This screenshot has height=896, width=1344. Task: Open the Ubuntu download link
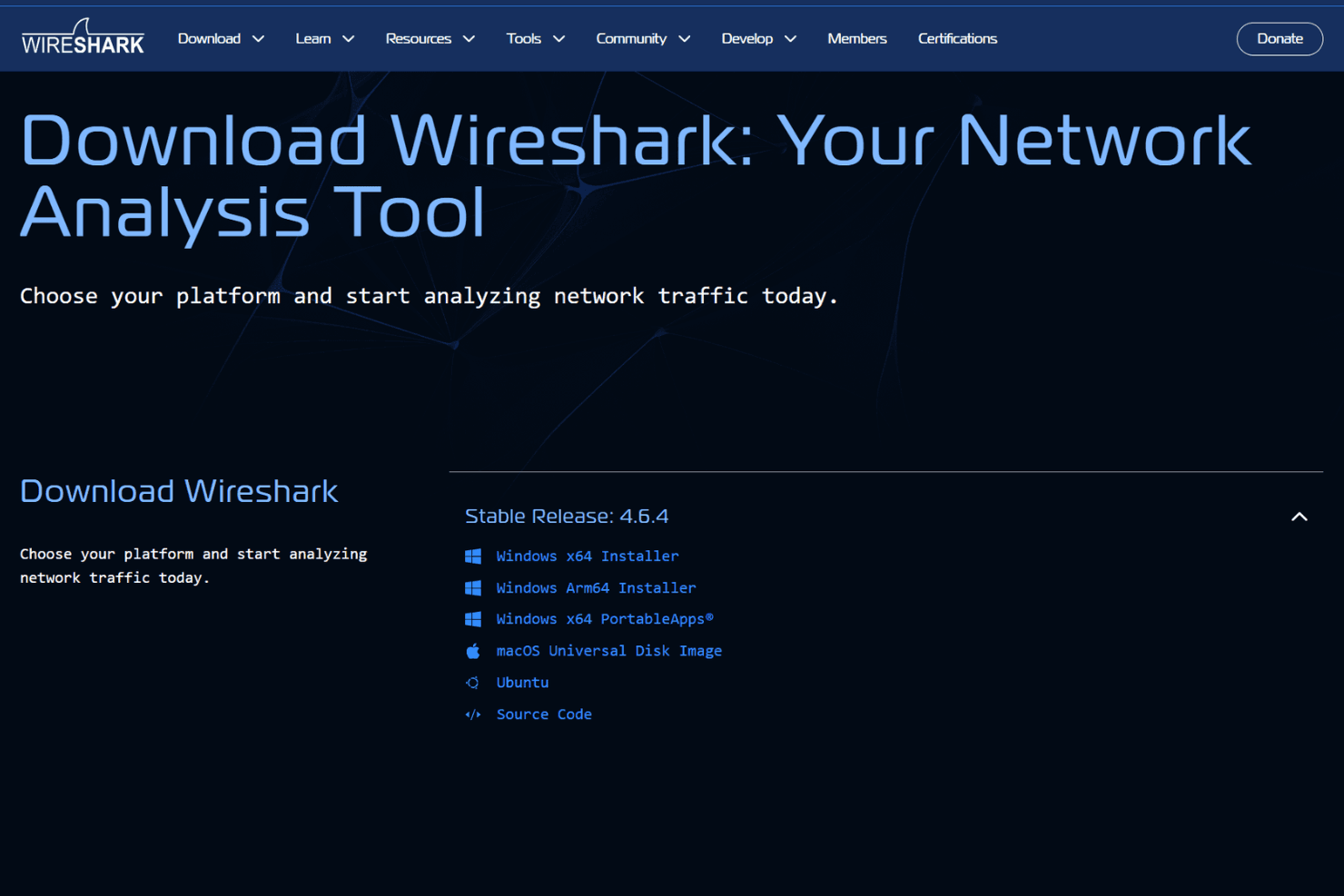click(522, 683)
